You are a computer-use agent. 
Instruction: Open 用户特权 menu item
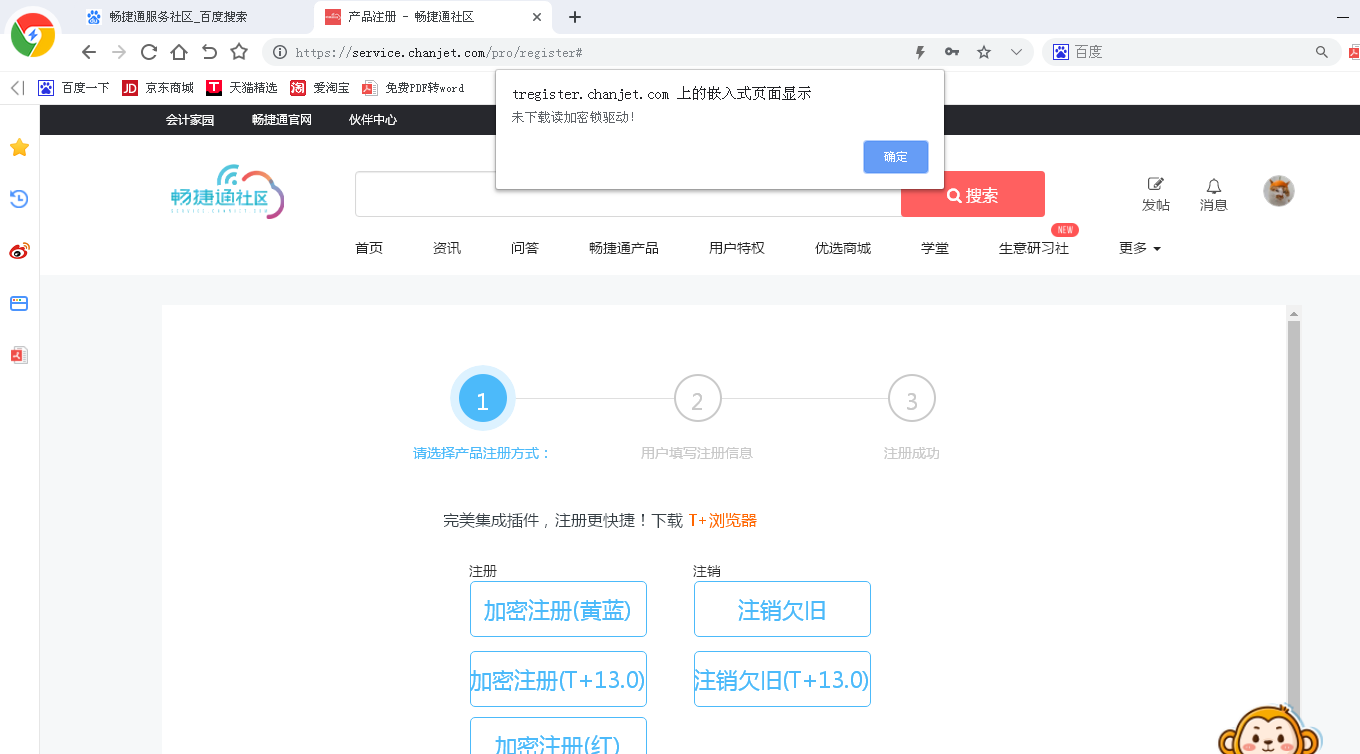click(737, 248)
